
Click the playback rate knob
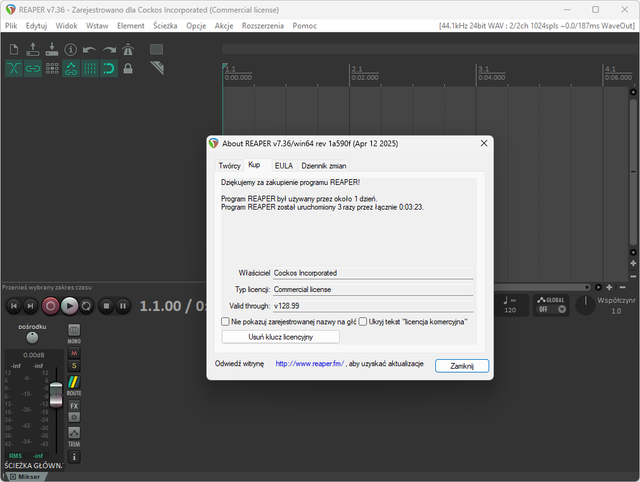pos(585,305)
